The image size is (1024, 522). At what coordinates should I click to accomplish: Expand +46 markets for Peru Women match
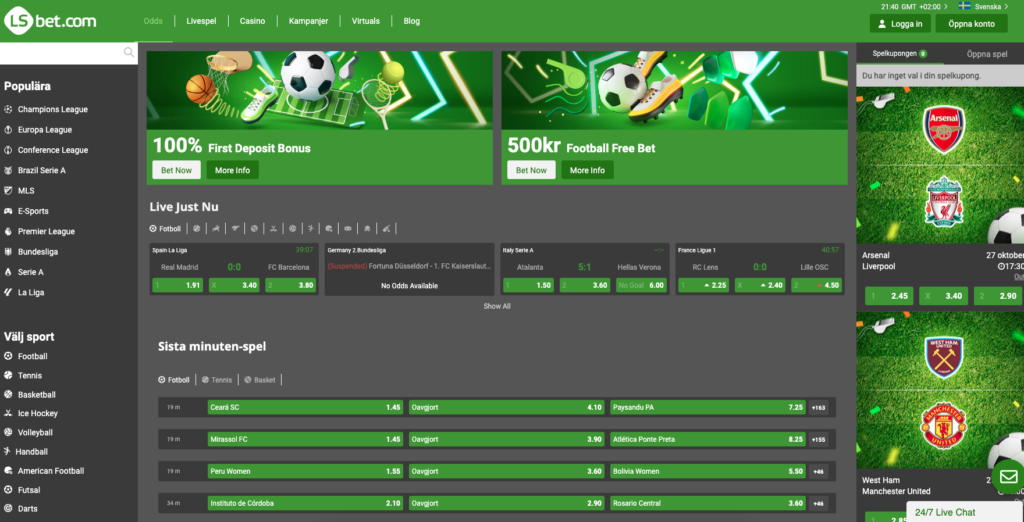(x=818, y=471)
